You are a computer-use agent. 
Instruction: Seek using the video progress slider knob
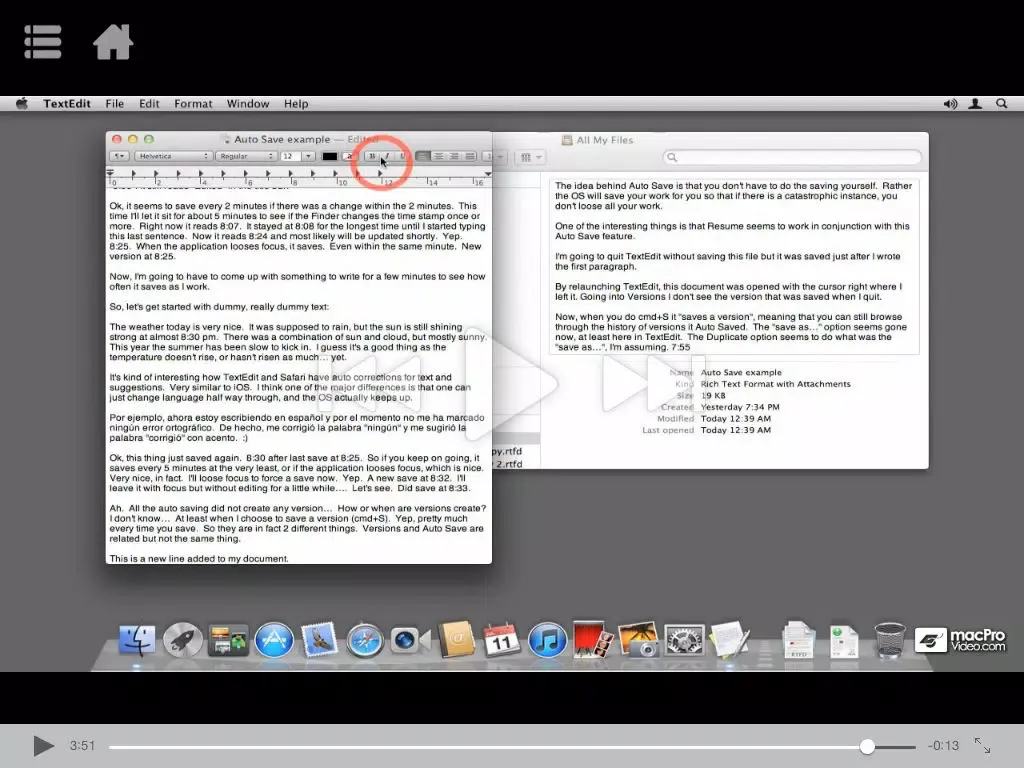click(867, 746)
